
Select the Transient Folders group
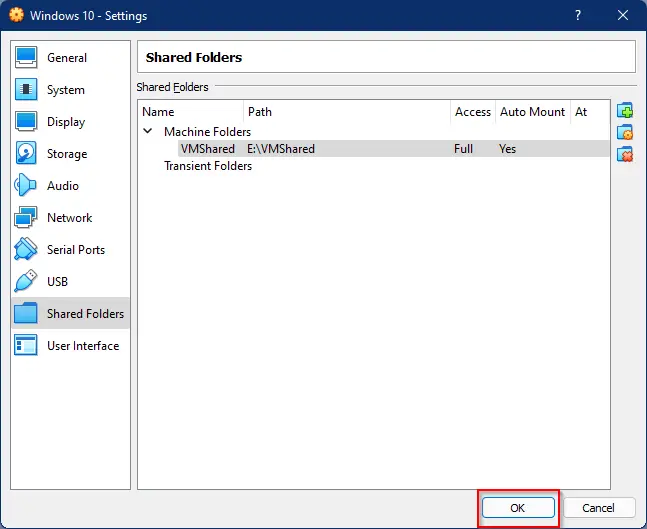(x=208, y=166)
